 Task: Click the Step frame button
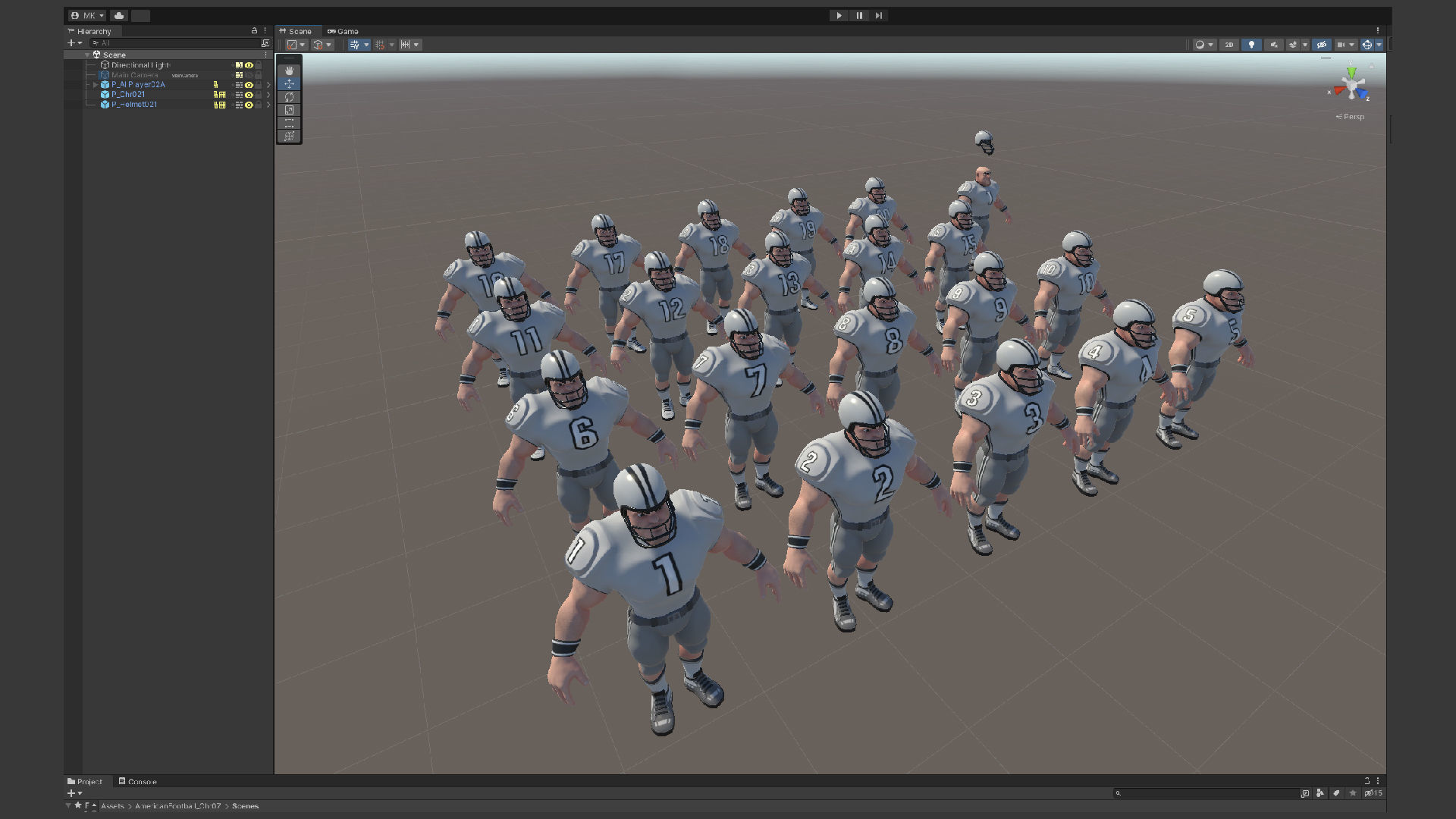coord(879,15)
